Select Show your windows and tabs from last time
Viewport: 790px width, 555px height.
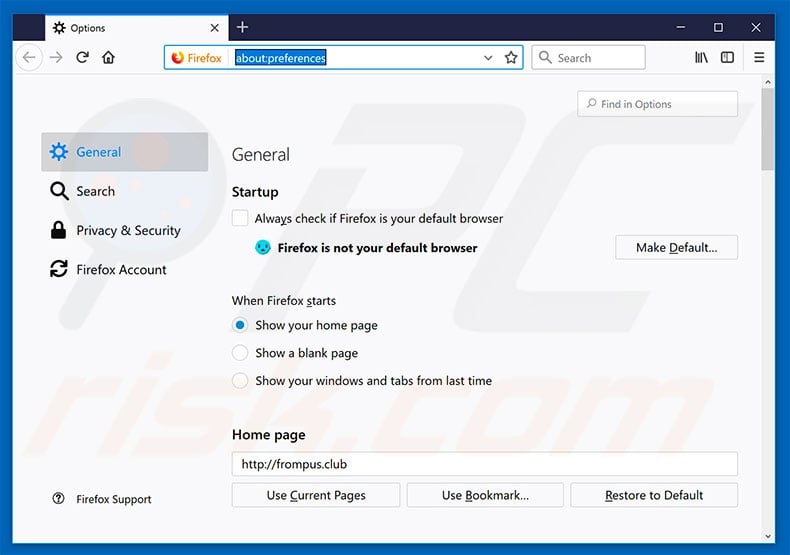click(240, 380)
